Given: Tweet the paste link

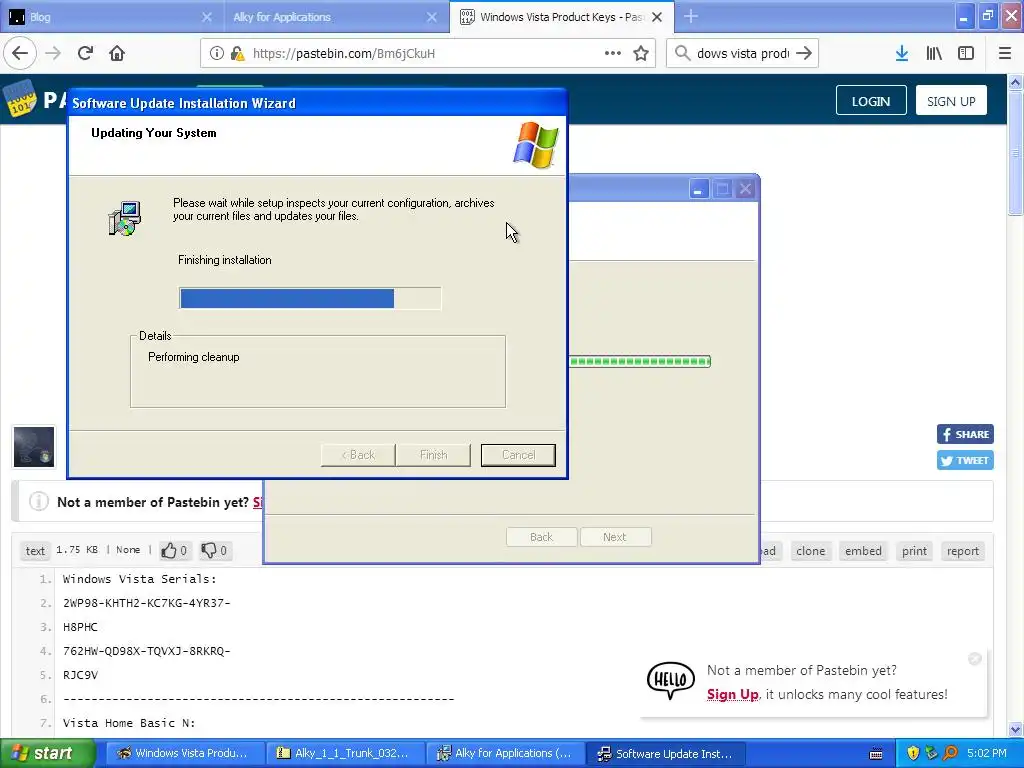Looking at the screenshot, I should coord(965,460).
